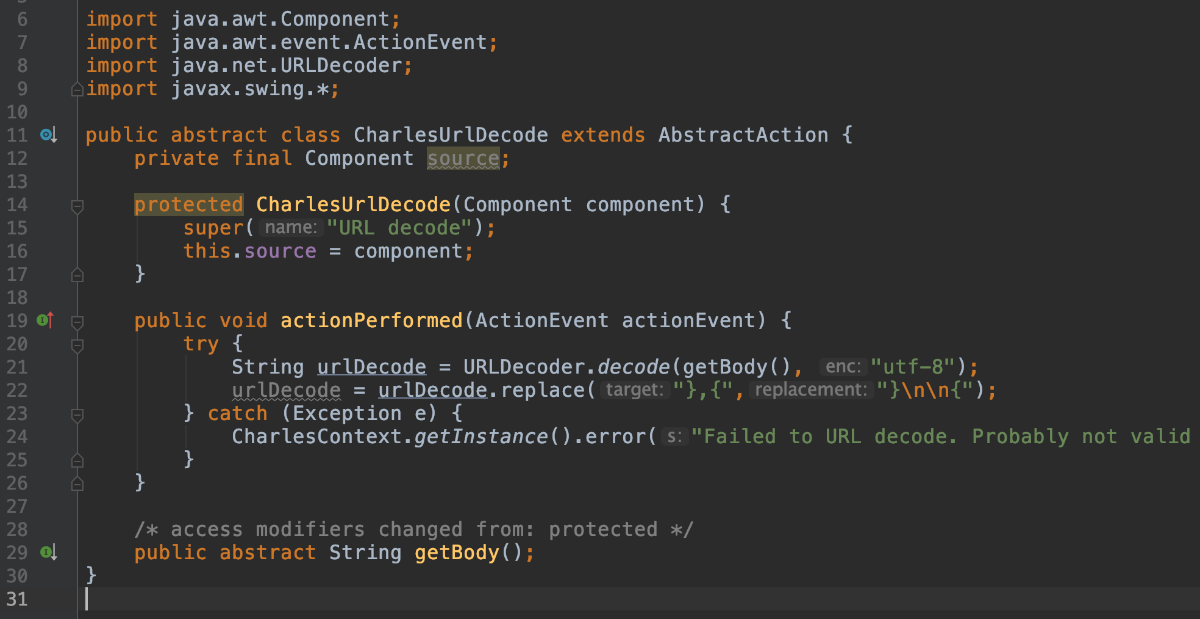
Task: Collapse the constructor fold marker on line 14
Action: click(x=77, y=205)
